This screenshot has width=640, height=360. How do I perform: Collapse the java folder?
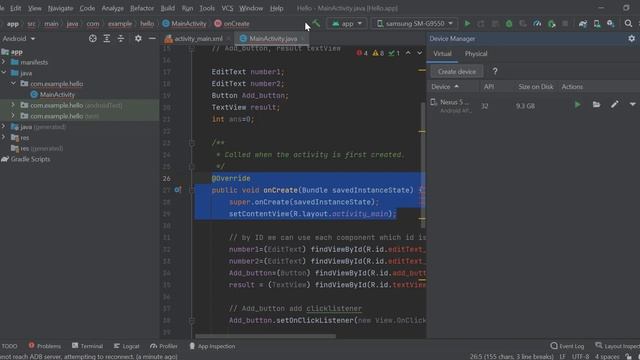[x=4, y=73]
